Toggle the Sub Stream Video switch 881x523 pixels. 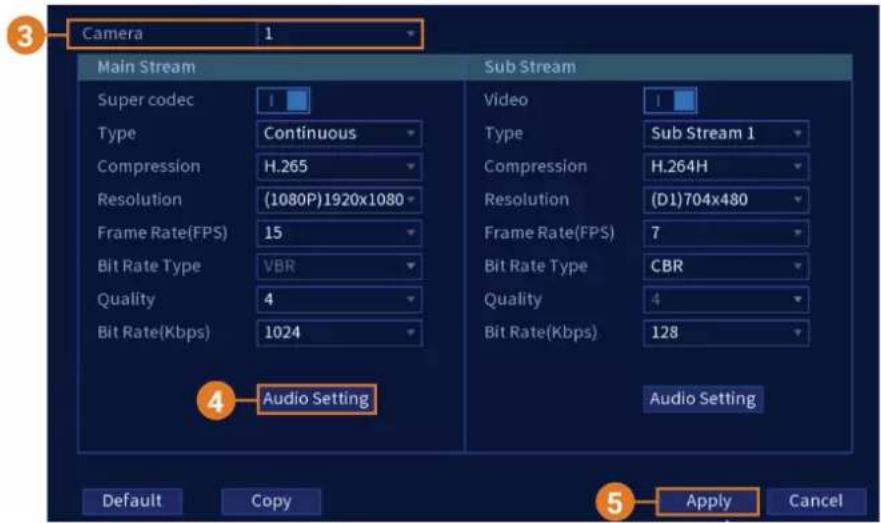670,101
